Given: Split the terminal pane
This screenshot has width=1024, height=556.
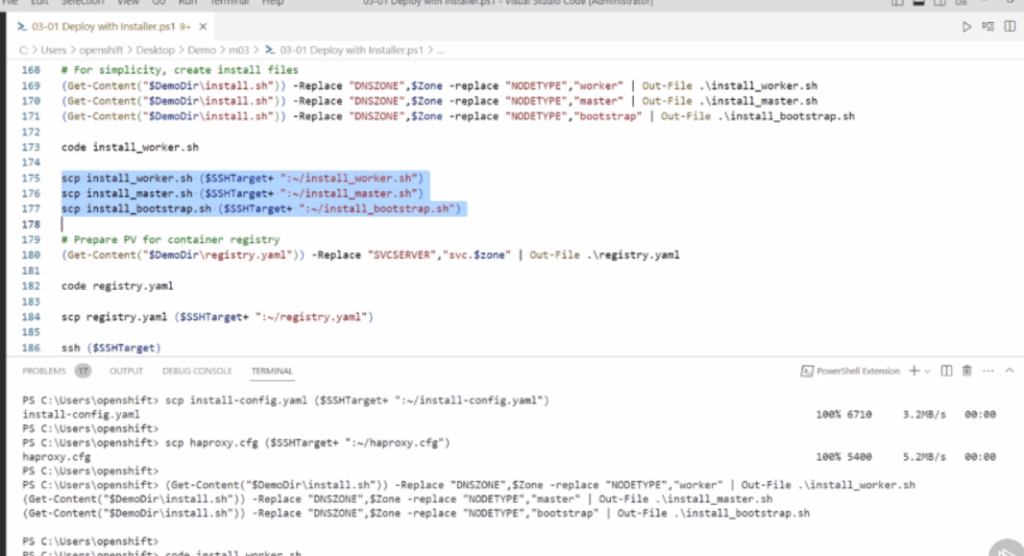Looking at the screenshot, I should point(946,371).
